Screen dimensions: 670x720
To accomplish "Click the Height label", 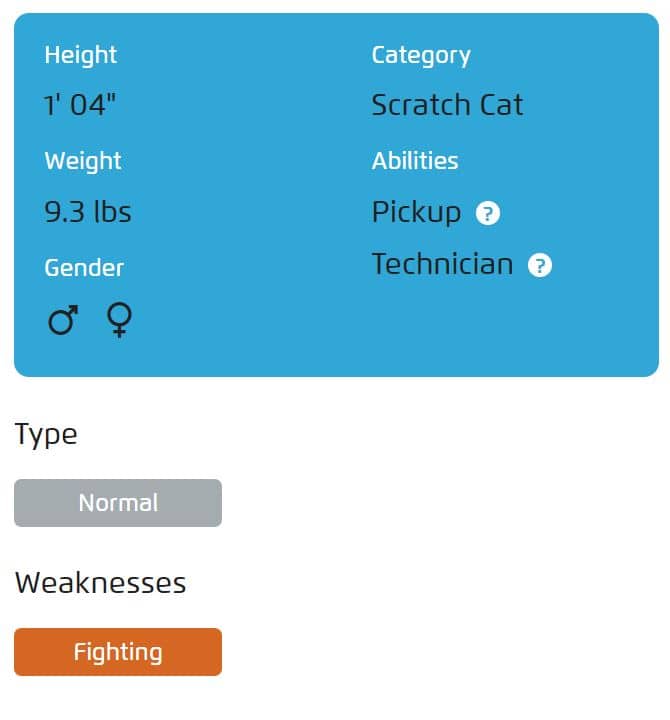I will 81,56.
